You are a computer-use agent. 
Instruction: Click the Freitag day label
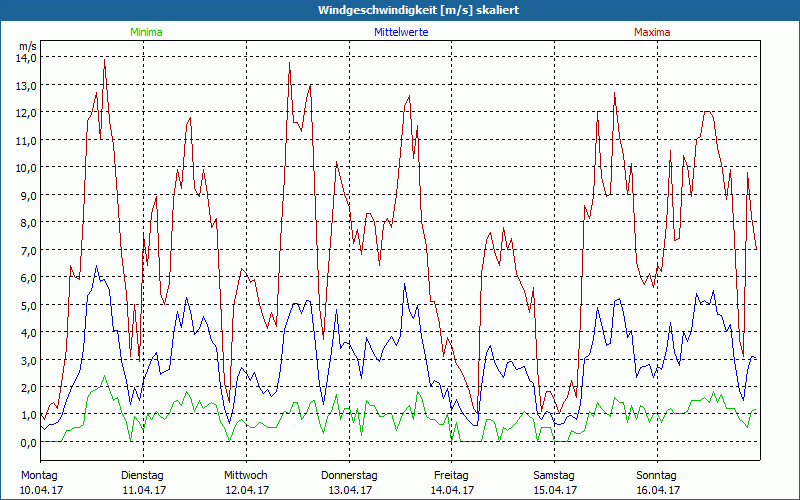click(451, 476)
